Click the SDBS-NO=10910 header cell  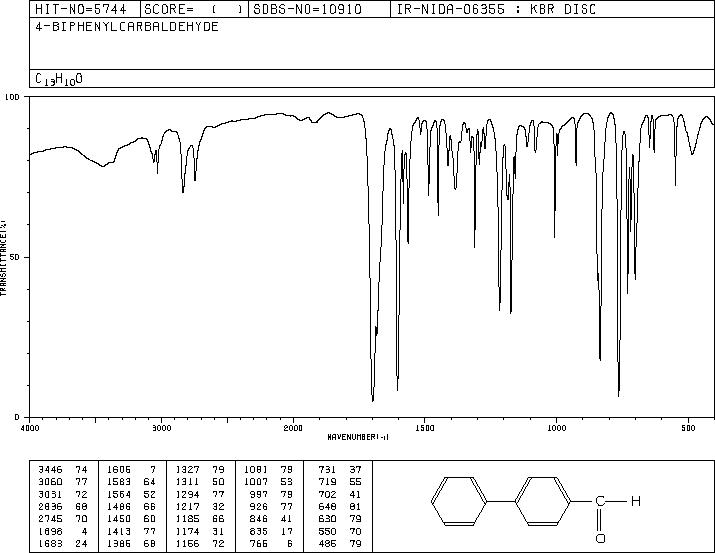click(x=319, y=9)
